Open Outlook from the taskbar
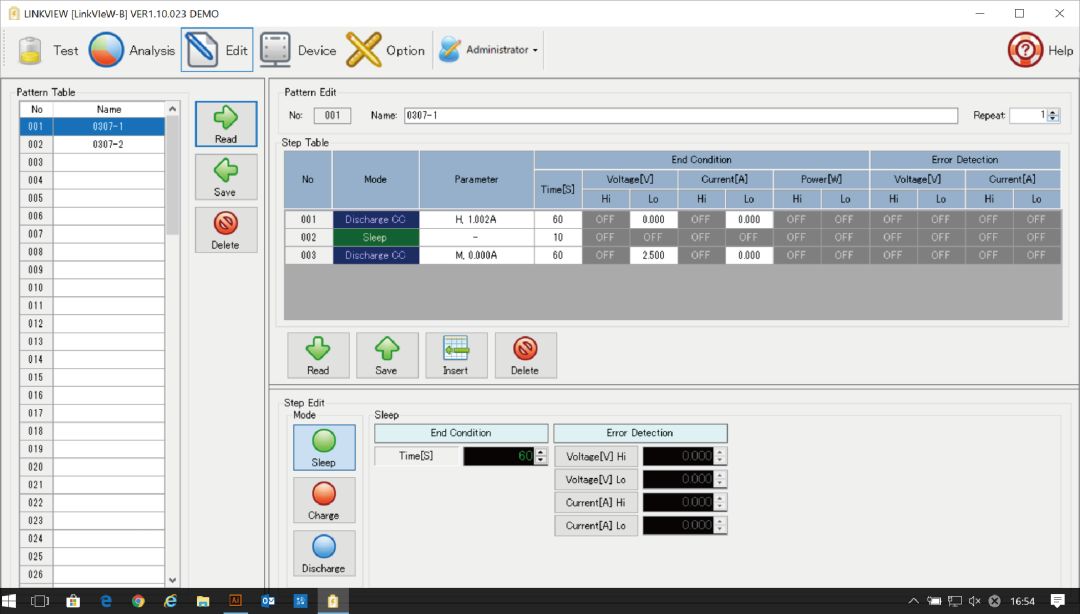Image resolution: width=1080 pixels, height=614 pixels. pos(268,602)
